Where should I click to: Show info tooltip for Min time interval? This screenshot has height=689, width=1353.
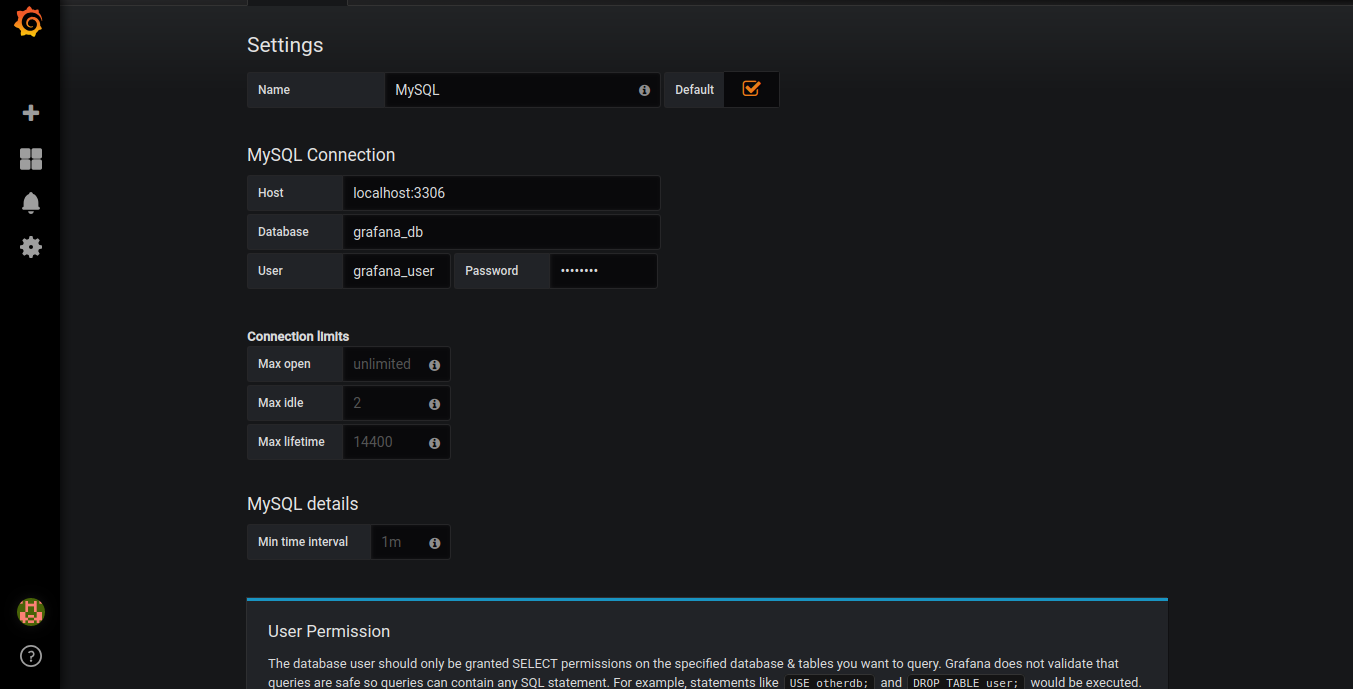(434, 543)
